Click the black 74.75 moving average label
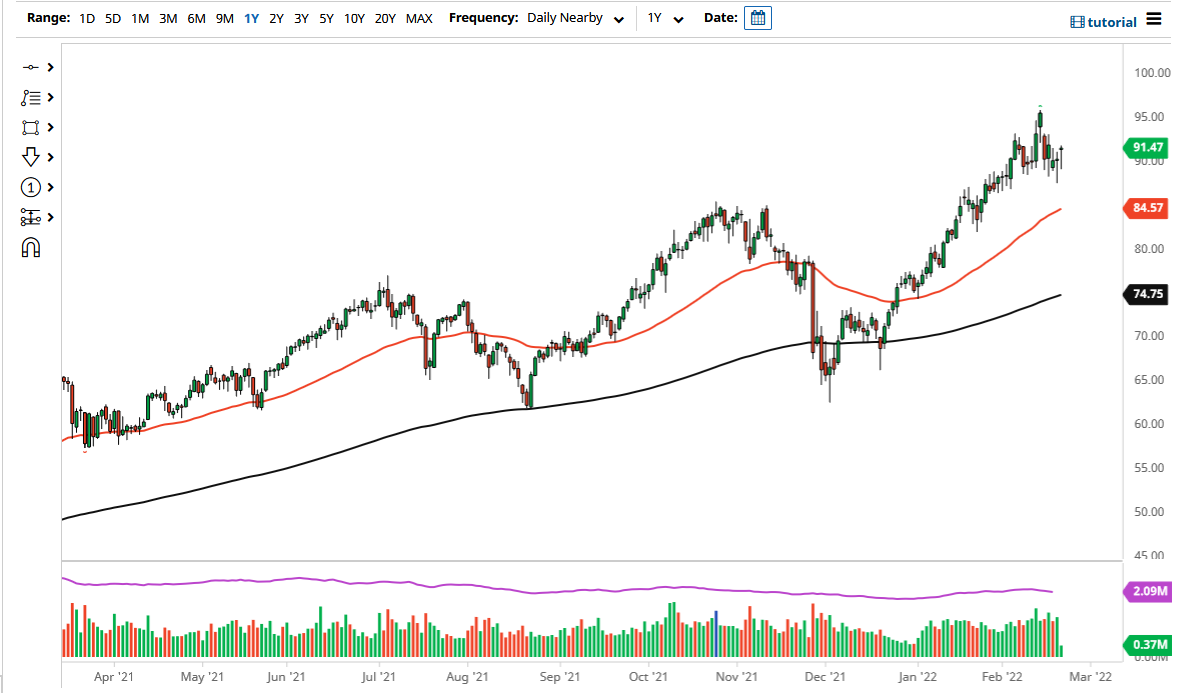 (x=1146, y=294)
